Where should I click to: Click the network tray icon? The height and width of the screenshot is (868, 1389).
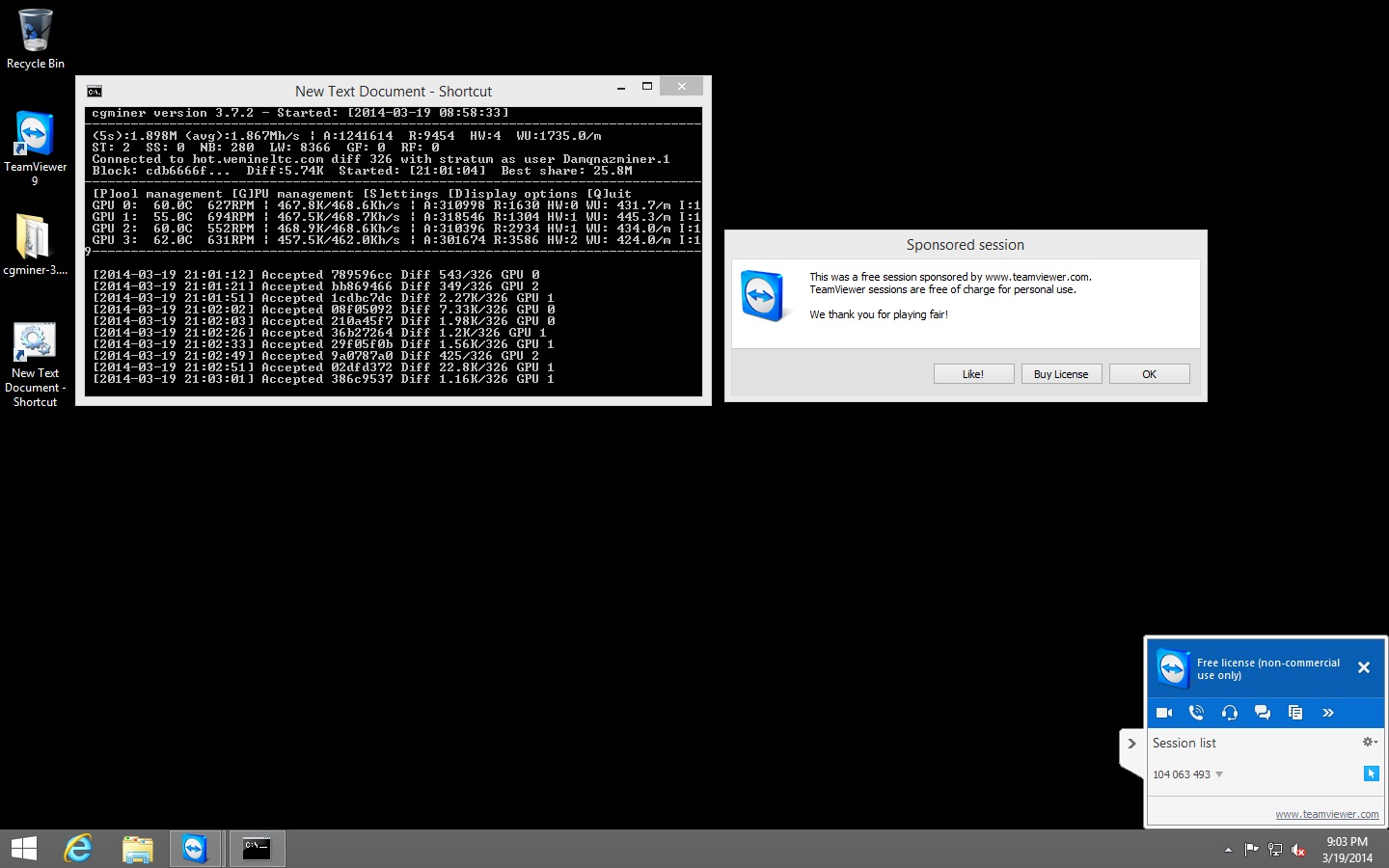coord(1275,850)
